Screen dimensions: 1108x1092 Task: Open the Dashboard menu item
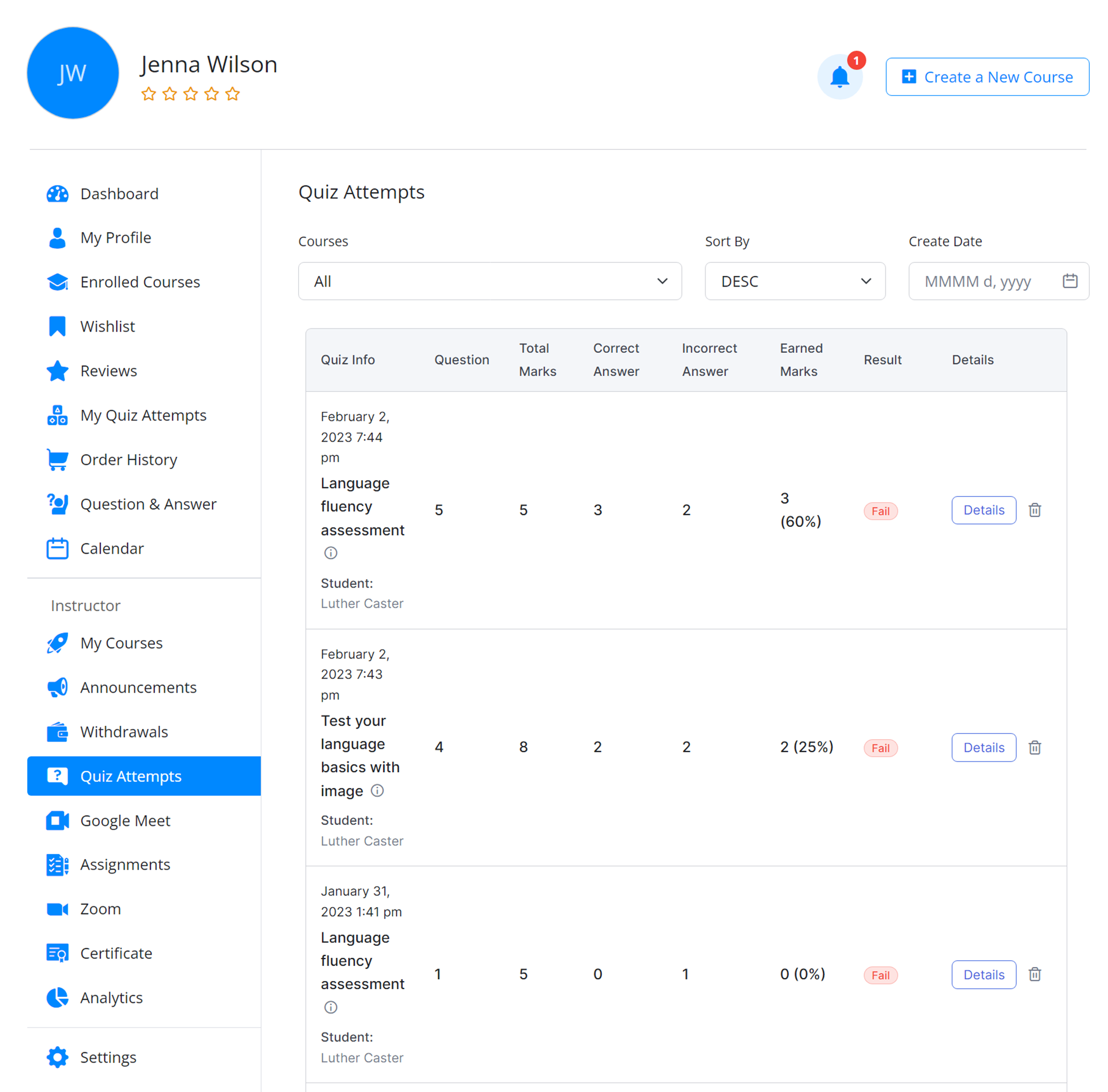pos(119,194)
